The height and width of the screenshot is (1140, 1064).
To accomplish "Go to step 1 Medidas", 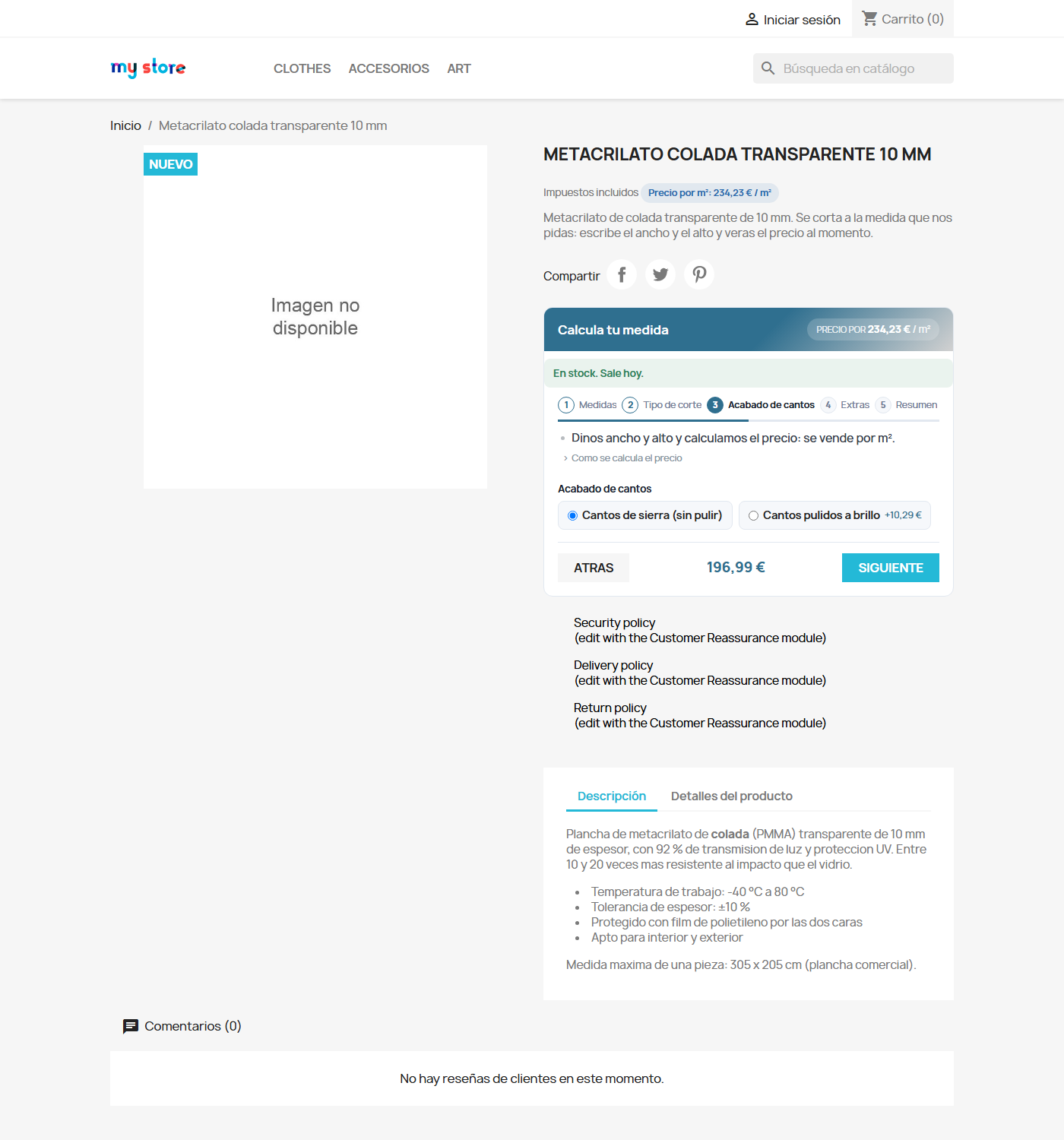I will [587, 405].
